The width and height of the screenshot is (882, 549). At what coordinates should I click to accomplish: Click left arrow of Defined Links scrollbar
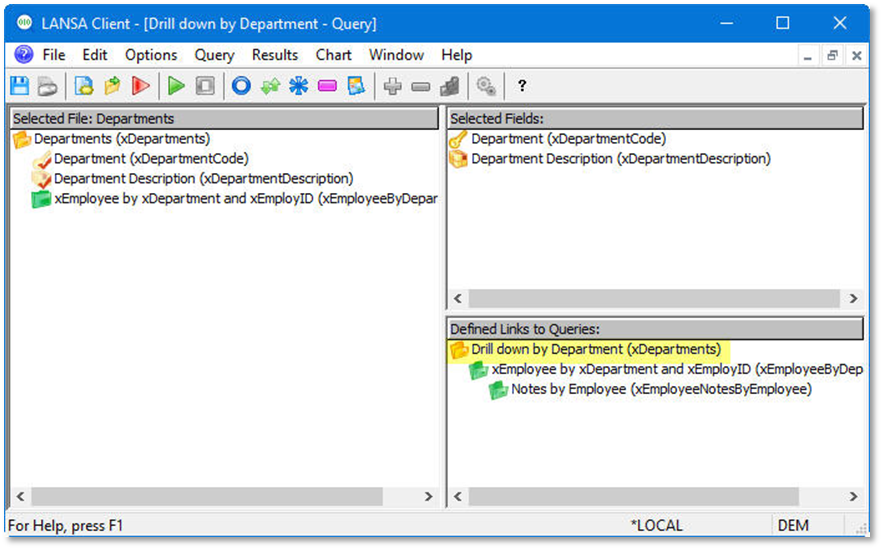pyautogui.click(x=458, y=497)
